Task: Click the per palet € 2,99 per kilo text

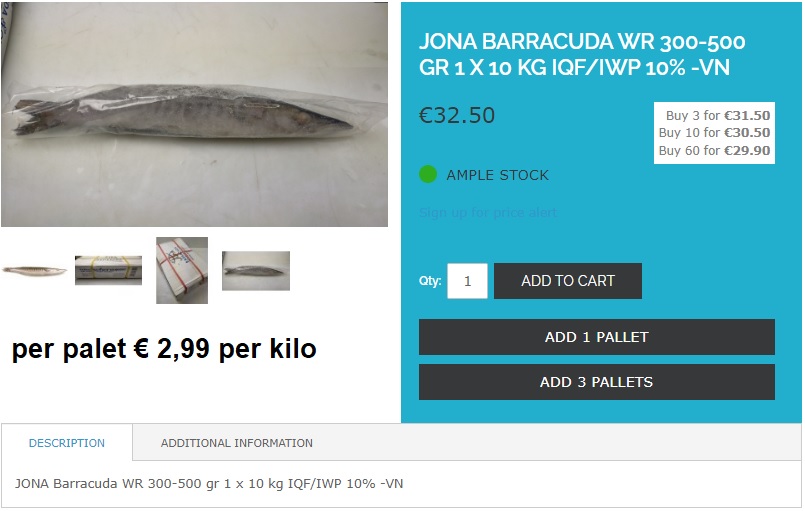Action: pyautogui.click(x=164, y=349)
